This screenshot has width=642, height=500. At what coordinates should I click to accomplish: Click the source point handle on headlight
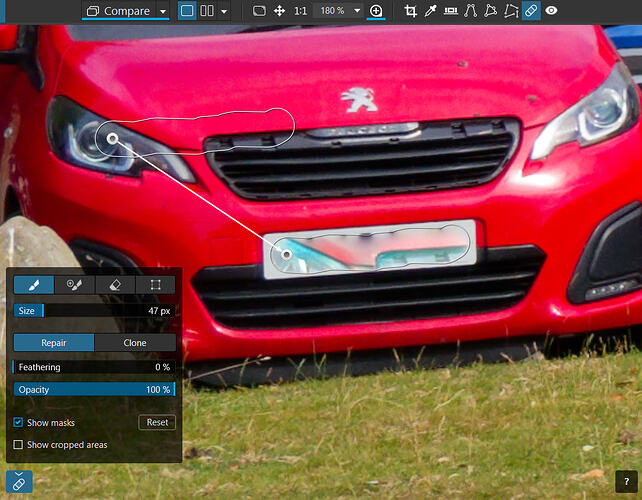112,138
